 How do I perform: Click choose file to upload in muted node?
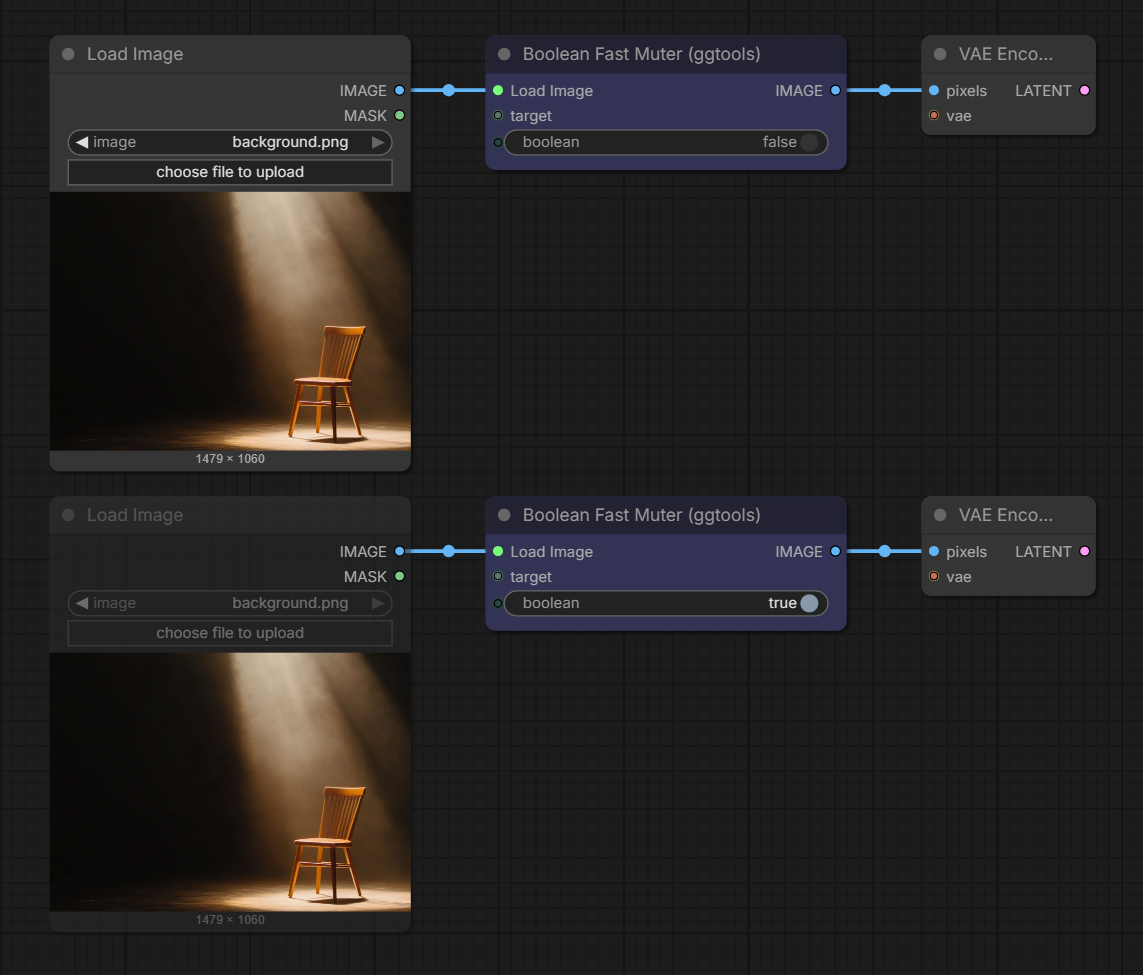click(230, 633)
